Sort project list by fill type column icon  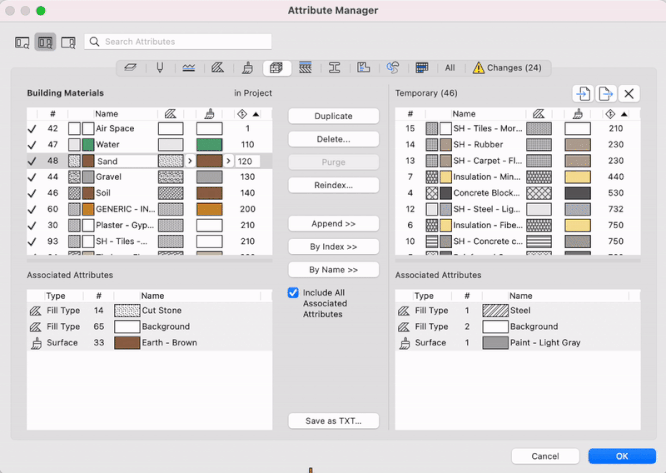click(x=170, y=114)
